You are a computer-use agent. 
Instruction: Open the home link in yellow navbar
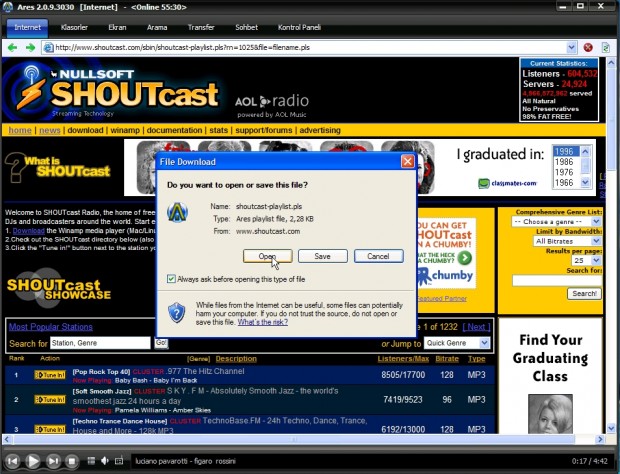click(x=20, y=130)
